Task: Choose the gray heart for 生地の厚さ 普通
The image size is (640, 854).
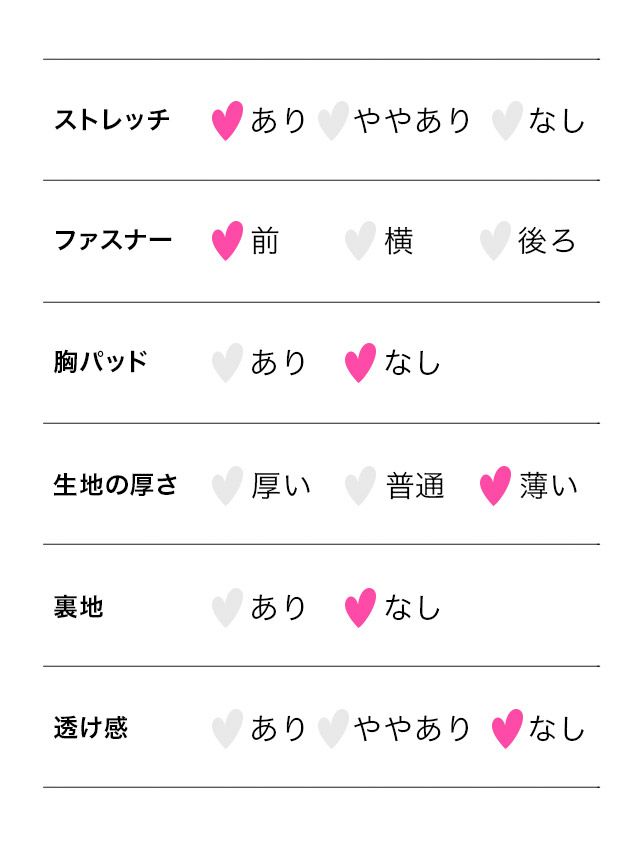Action: coord(360,486)
